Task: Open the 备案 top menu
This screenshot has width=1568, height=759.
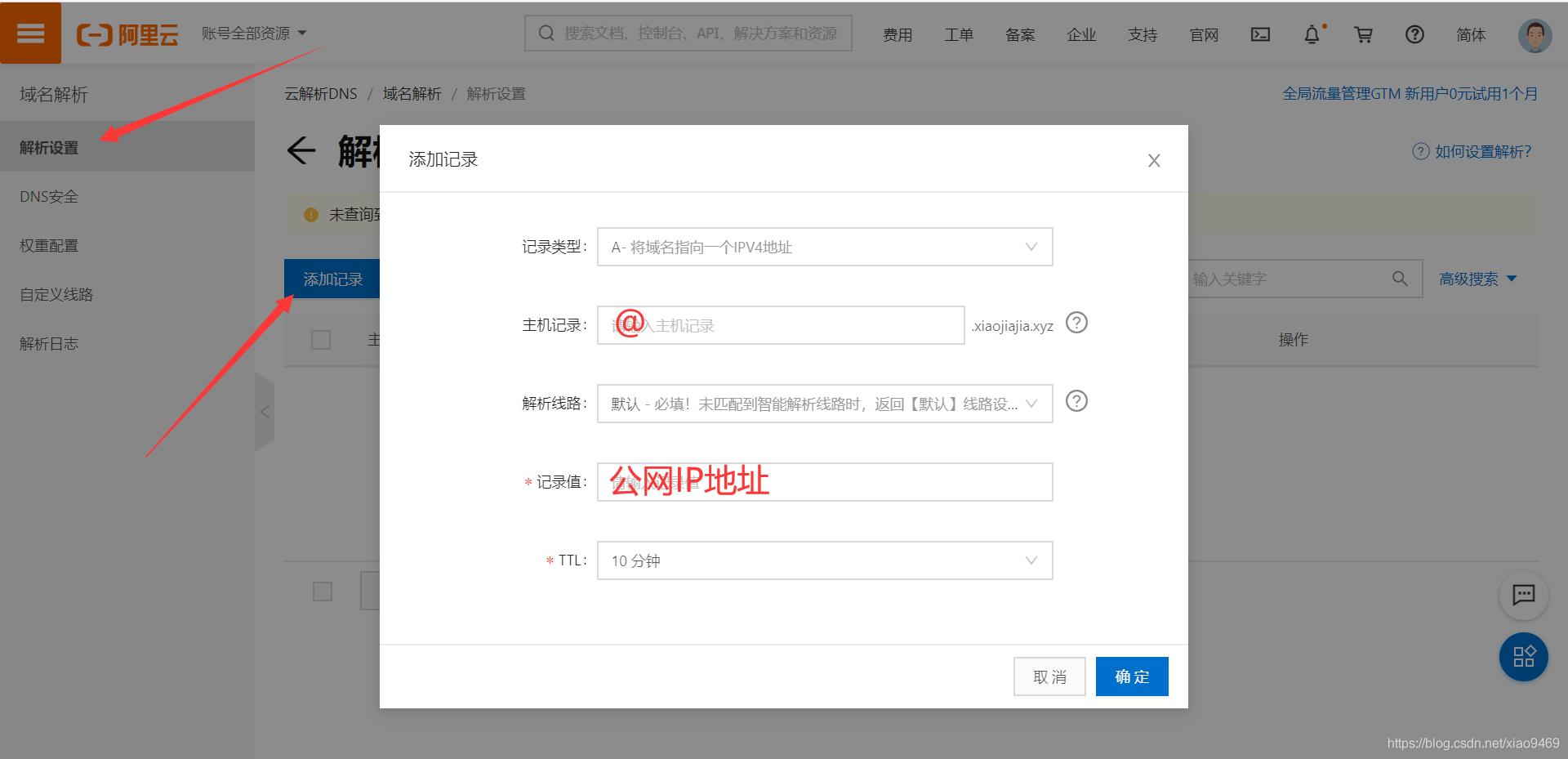Action: coord(1020,34)
